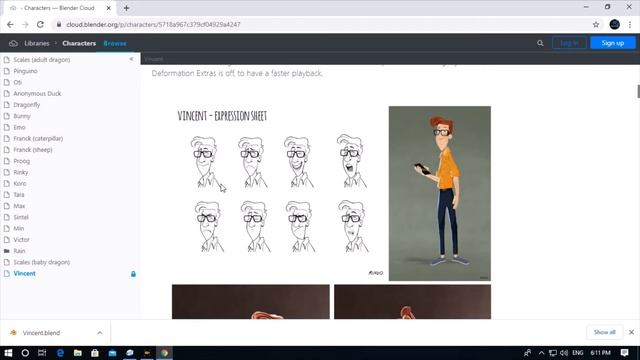The width and height of the screenshot is (640, 360).
Task: Open the notification center icon
Action: (624, 353)
